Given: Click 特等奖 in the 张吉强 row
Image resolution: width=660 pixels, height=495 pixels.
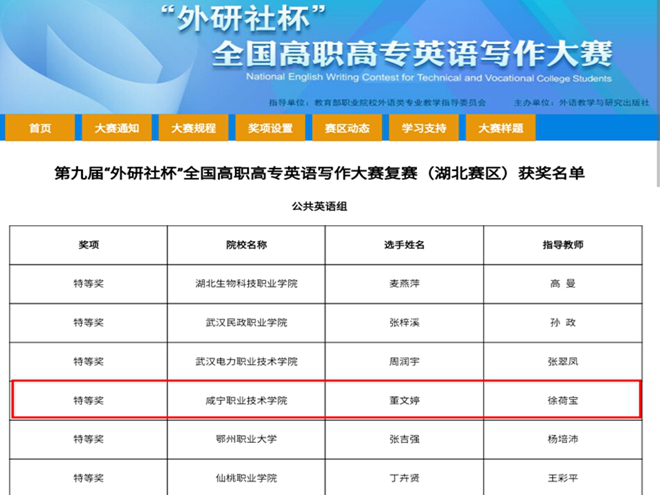Looking at the screenshot, I should (x=88, y=439).
